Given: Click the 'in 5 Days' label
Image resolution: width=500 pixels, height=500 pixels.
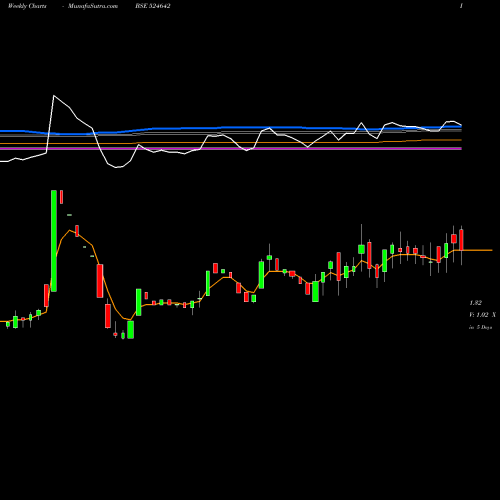Looking at the screenshot, I should click(481, 327).
